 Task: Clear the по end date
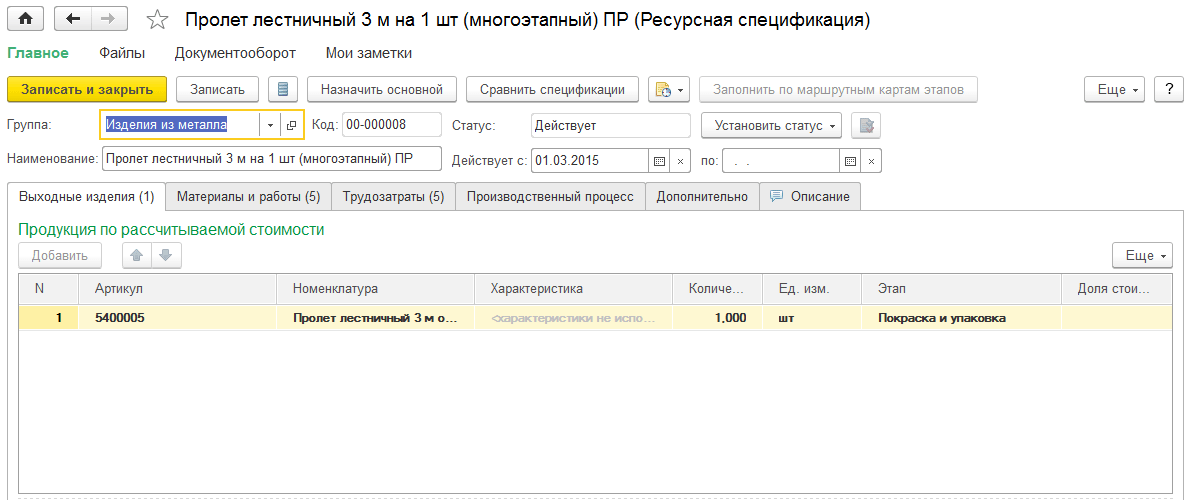[871, 161]
